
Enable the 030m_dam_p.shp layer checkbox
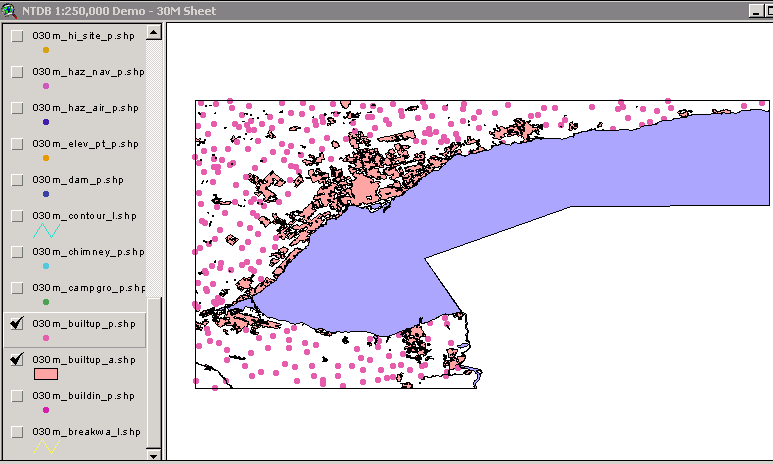tap(17, 180)
